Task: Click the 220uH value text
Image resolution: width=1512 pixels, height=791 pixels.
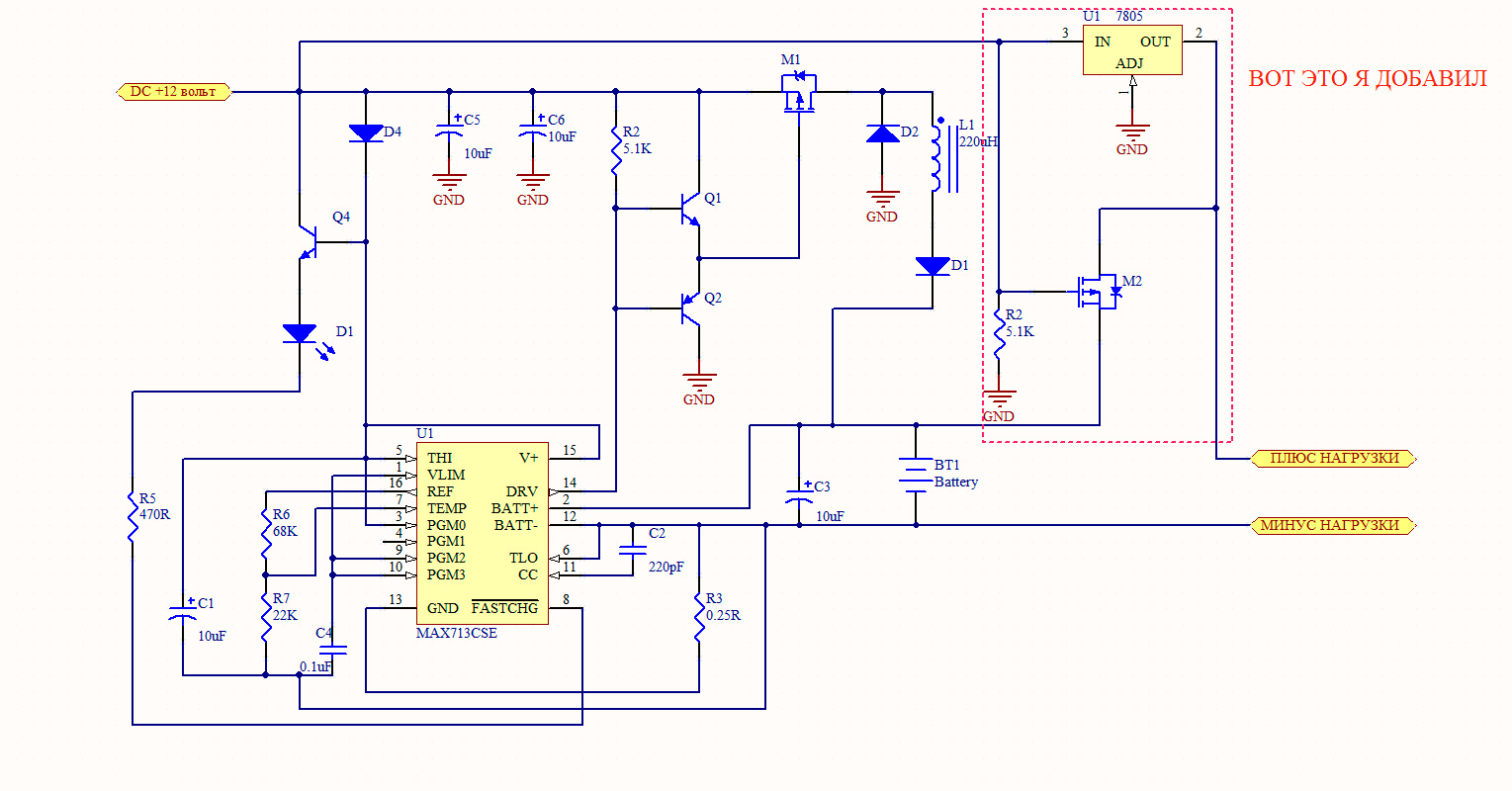Action: [x=978, y=141]
